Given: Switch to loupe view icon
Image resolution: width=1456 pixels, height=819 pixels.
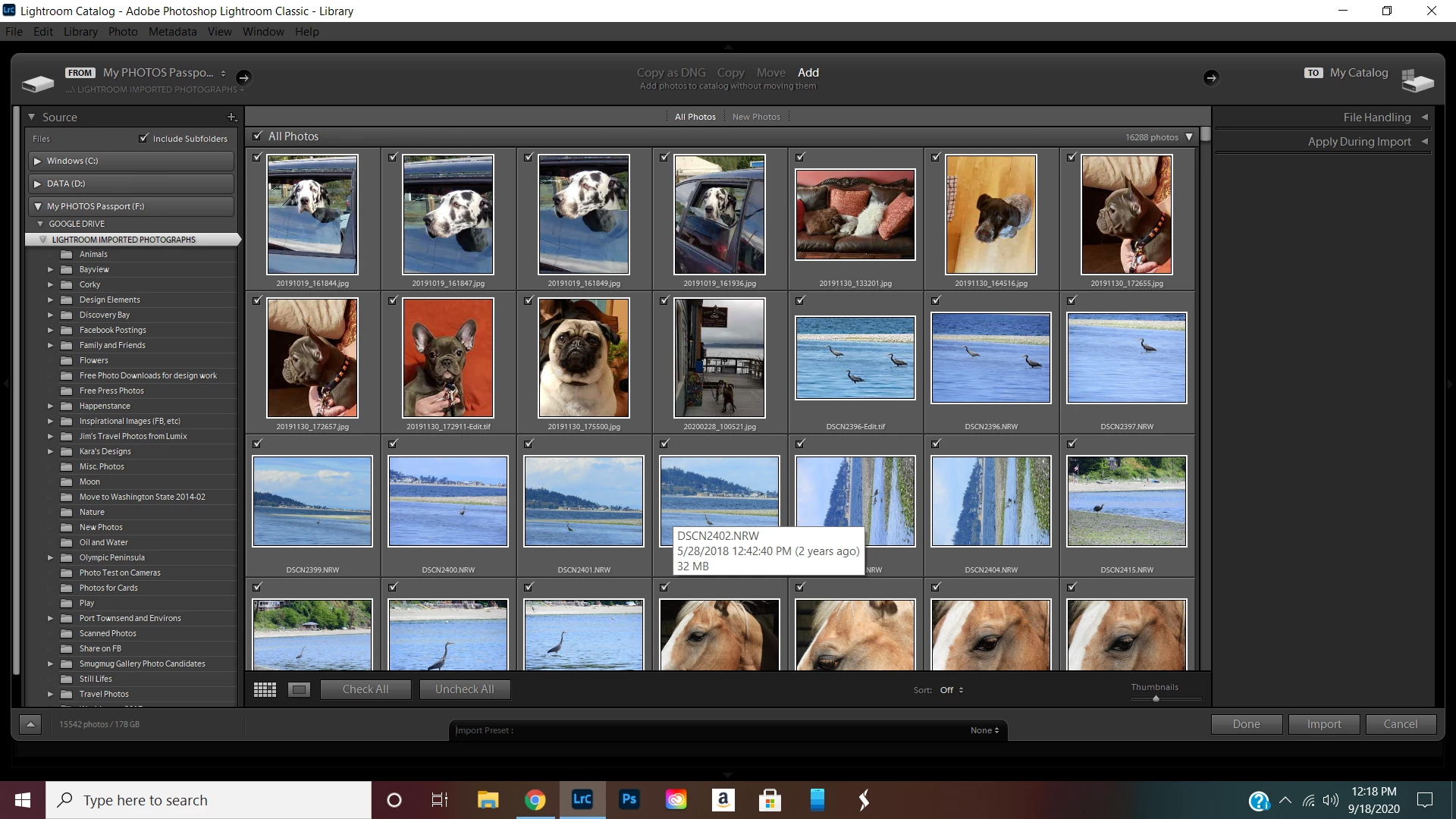Looking at the screenshot, I should [299, 689].
